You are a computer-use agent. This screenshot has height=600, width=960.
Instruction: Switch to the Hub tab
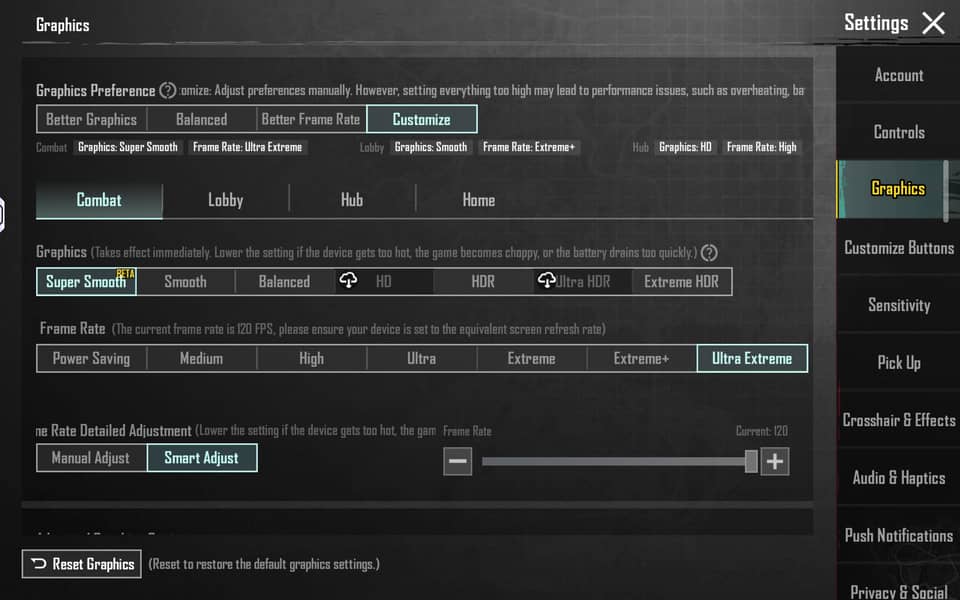pos(351,200)
